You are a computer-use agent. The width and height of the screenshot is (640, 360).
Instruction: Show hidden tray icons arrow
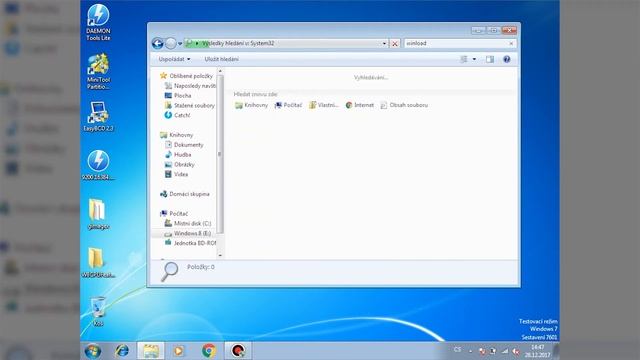tap(471, 351)
